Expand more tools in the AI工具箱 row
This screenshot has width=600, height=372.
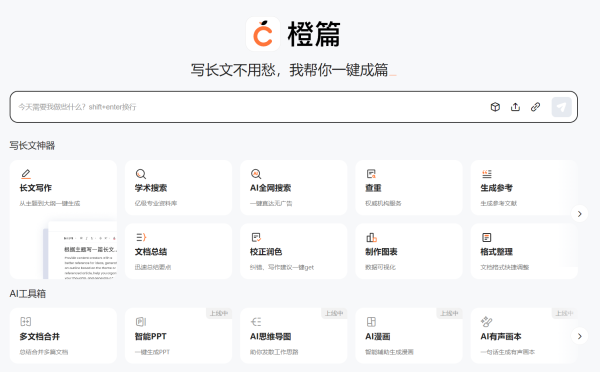[x=579, y=336]
